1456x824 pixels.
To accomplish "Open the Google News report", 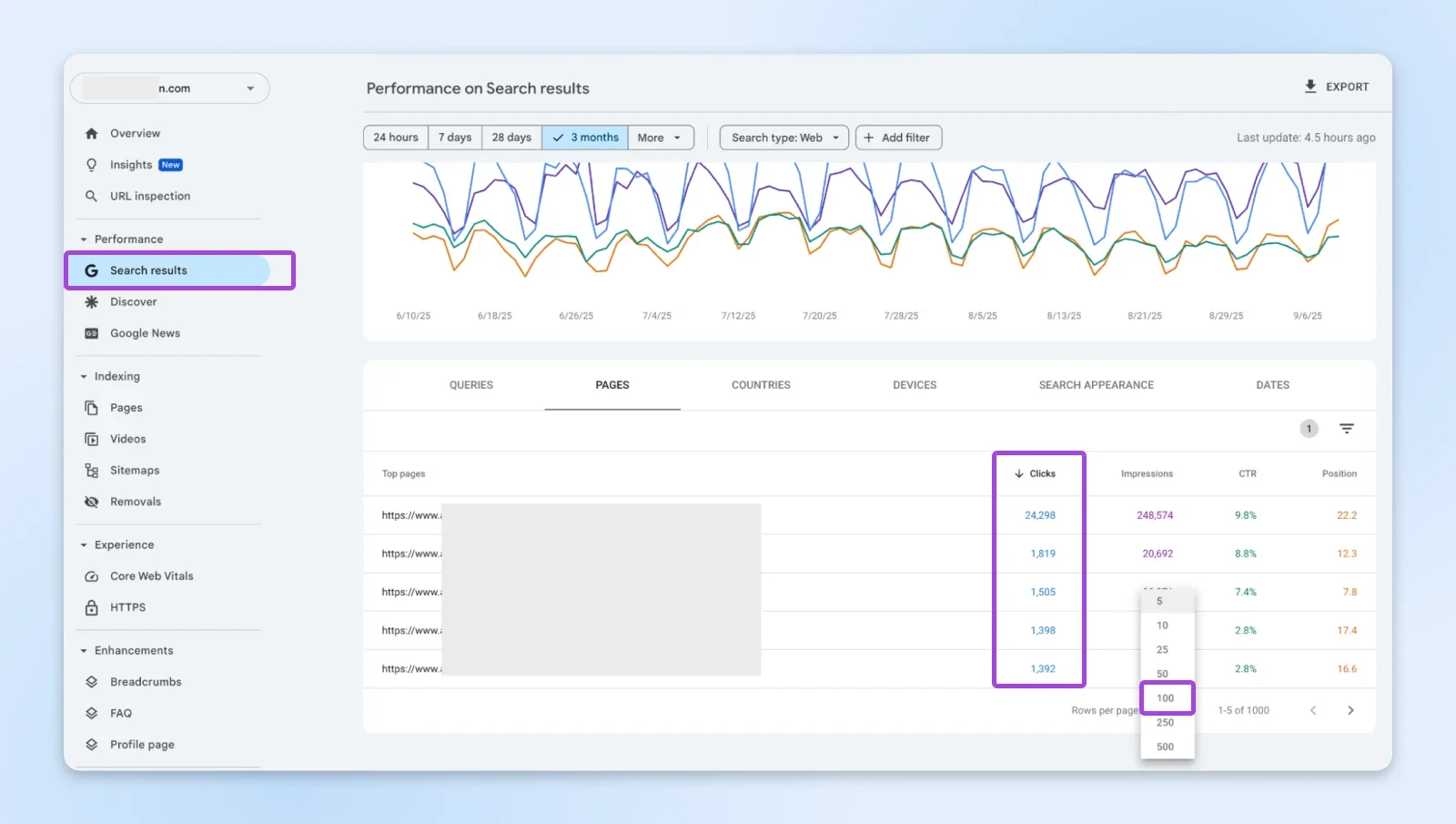I will [x=144, y=333].
